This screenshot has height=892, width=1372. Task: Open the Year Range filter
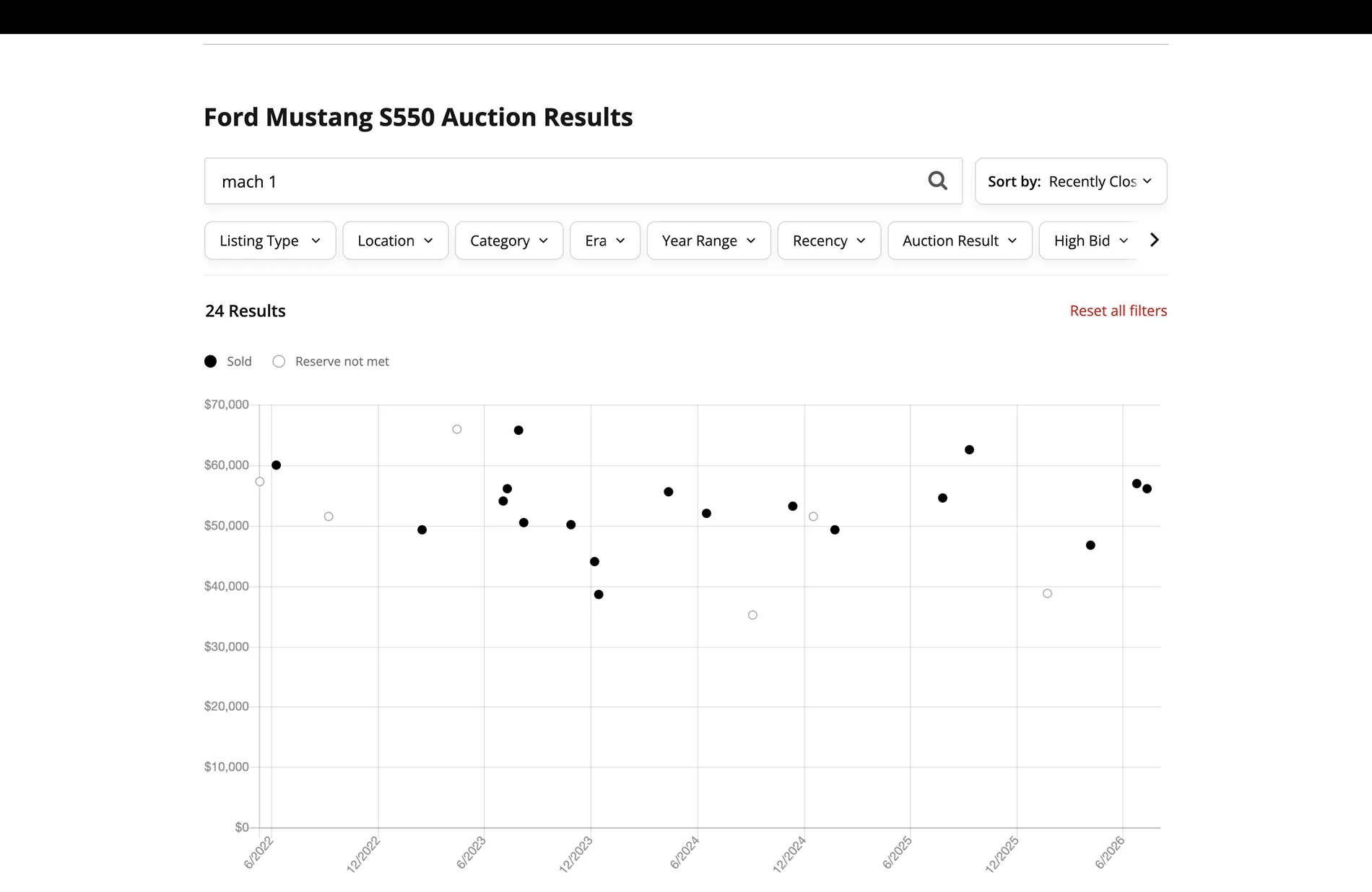pos(709,241)
